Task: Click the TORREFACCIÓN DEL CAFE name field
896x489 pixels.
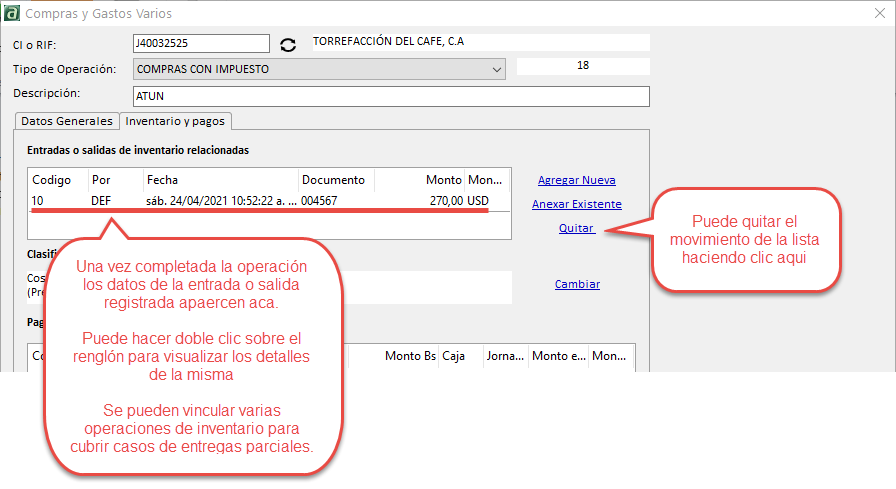Action: [480, 43]
